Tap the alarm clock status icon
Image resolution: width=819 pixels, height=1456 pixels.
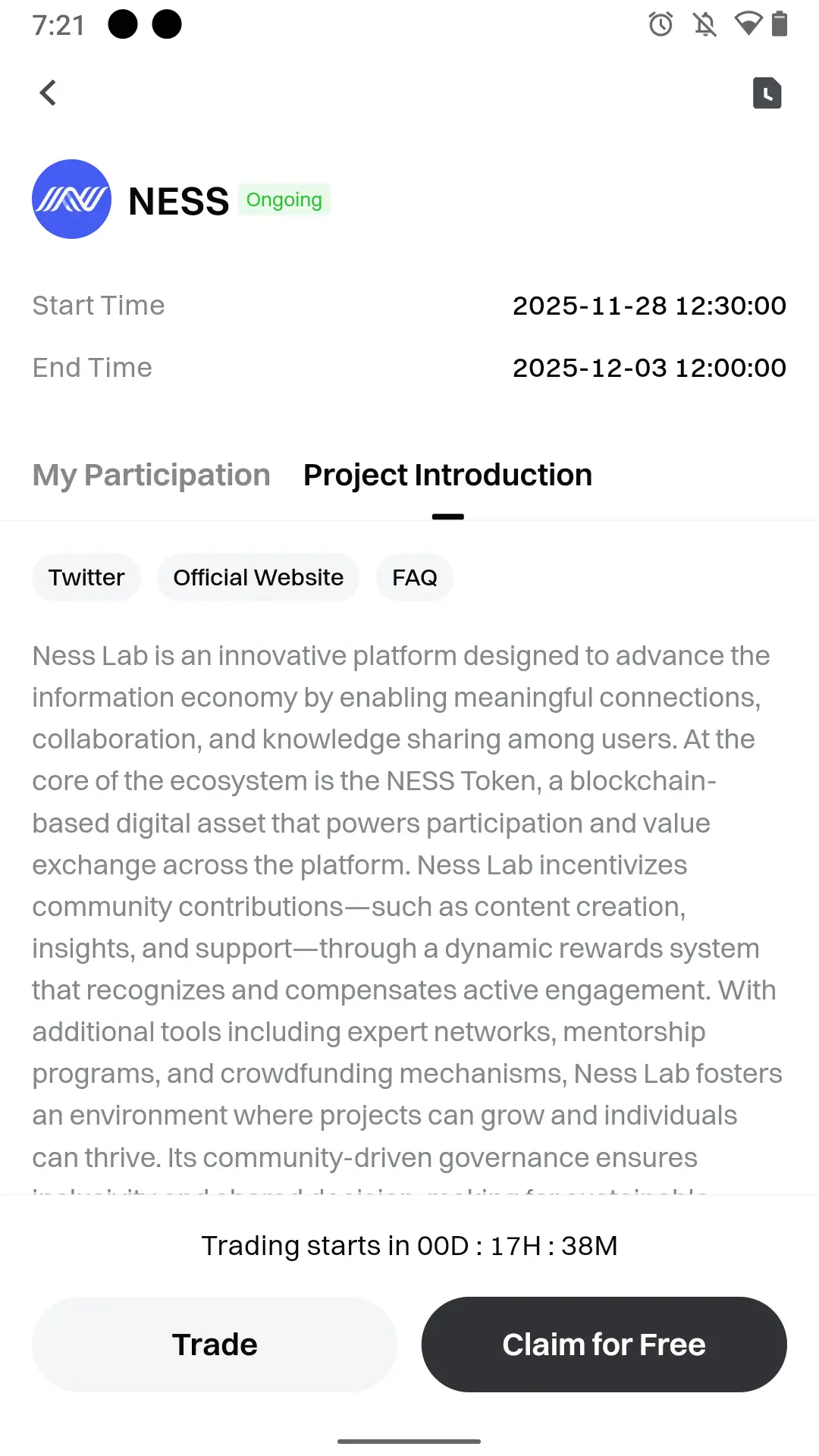661,24
